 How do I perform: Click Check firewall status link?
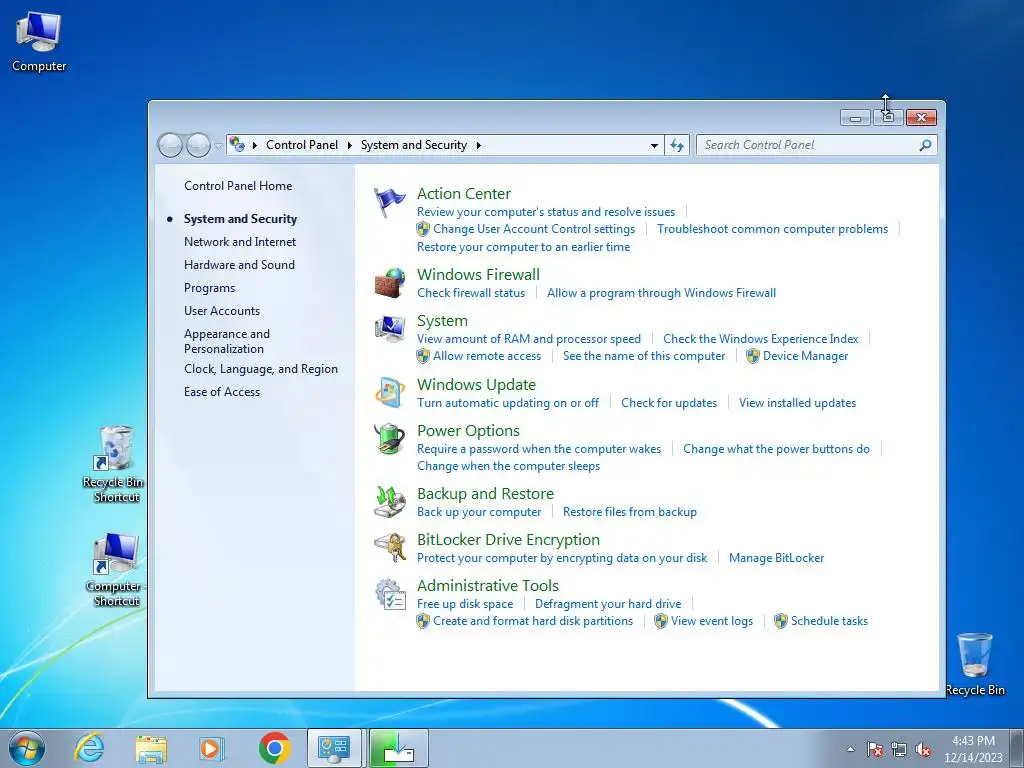pos(471,293)
